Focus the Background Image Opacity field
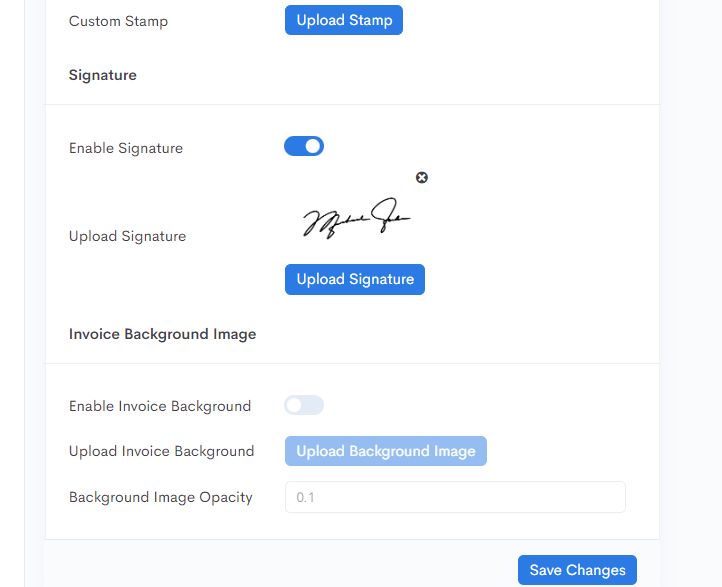The image size is (722, 587). pyautogui.click(x=455, y=497)
